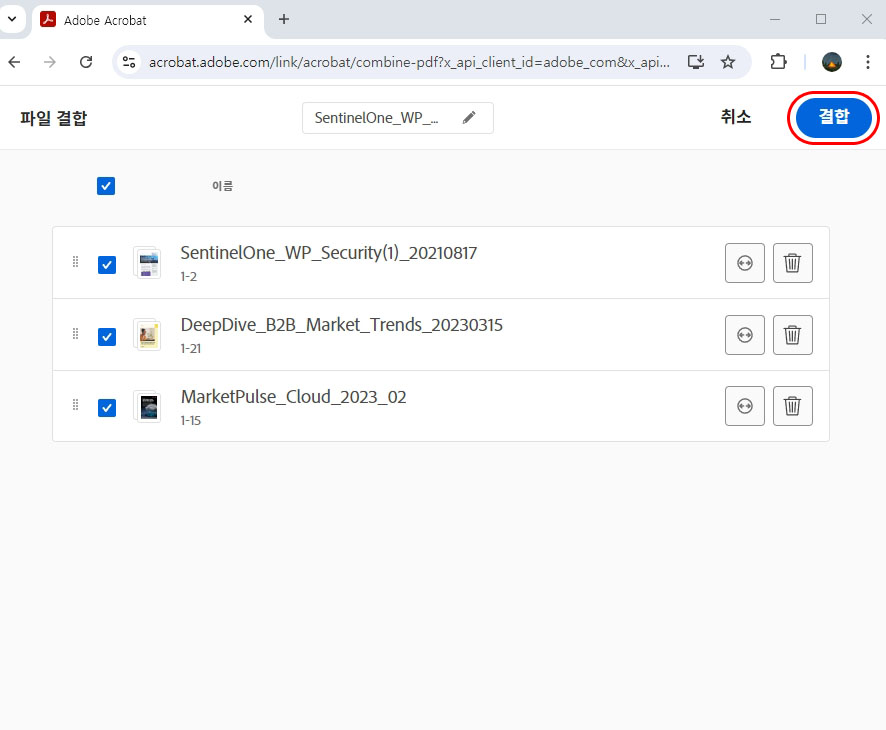Select the SentinelOne_WP_Security file thumbnail
886x730 pixels.
click(147, 263)
